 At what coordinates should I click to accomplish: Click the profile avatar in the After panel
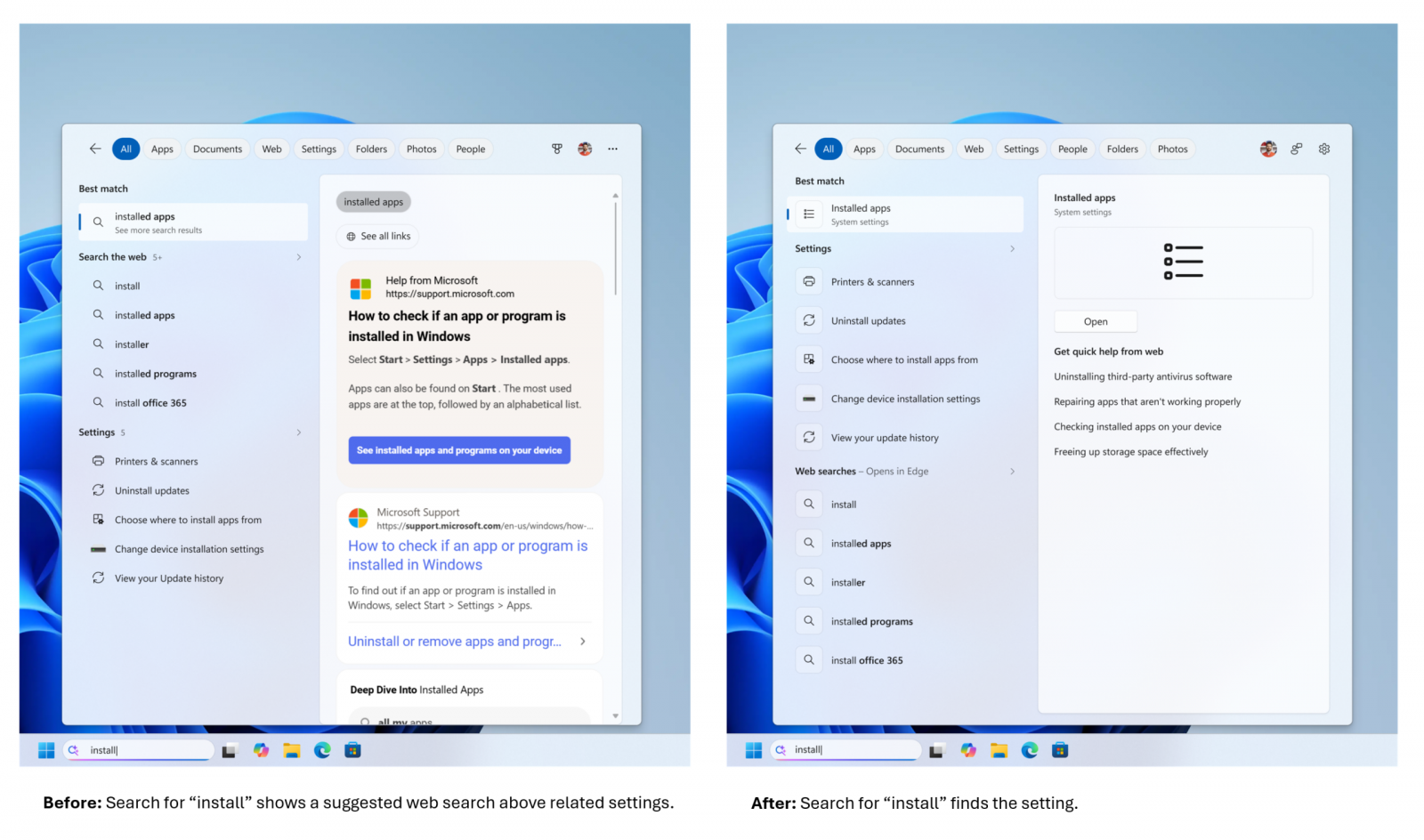pos(1268,149)
